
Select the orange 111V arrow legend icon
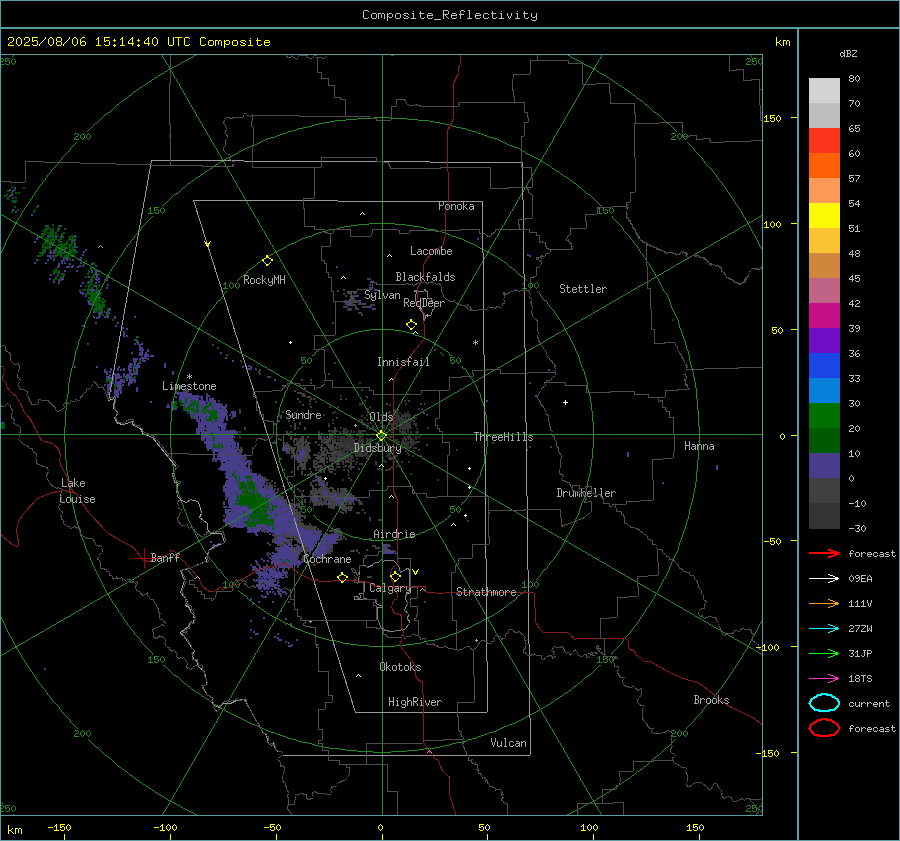824,603
